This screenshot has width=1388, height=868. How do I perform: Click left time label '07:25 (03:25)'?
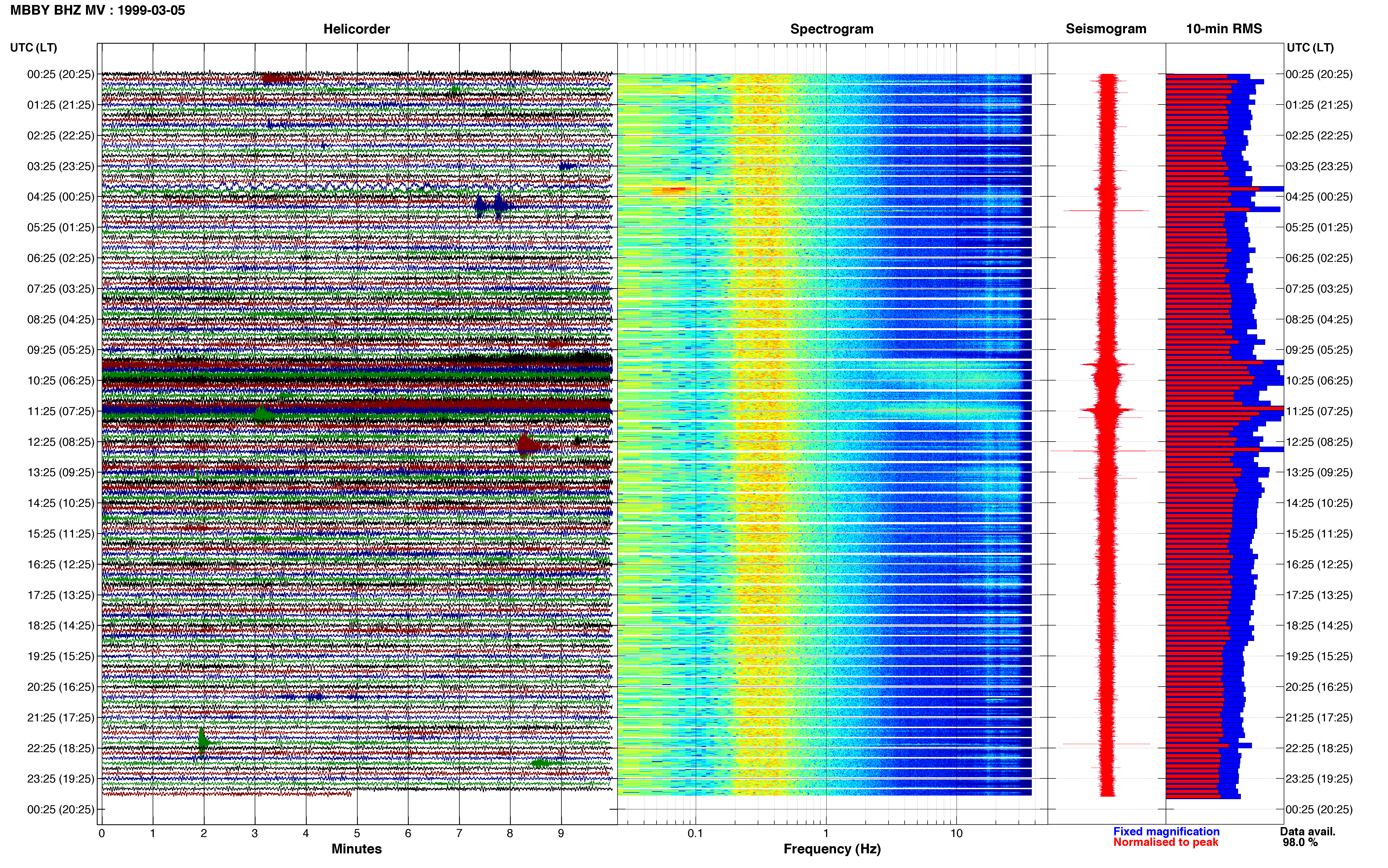(61, 289)
